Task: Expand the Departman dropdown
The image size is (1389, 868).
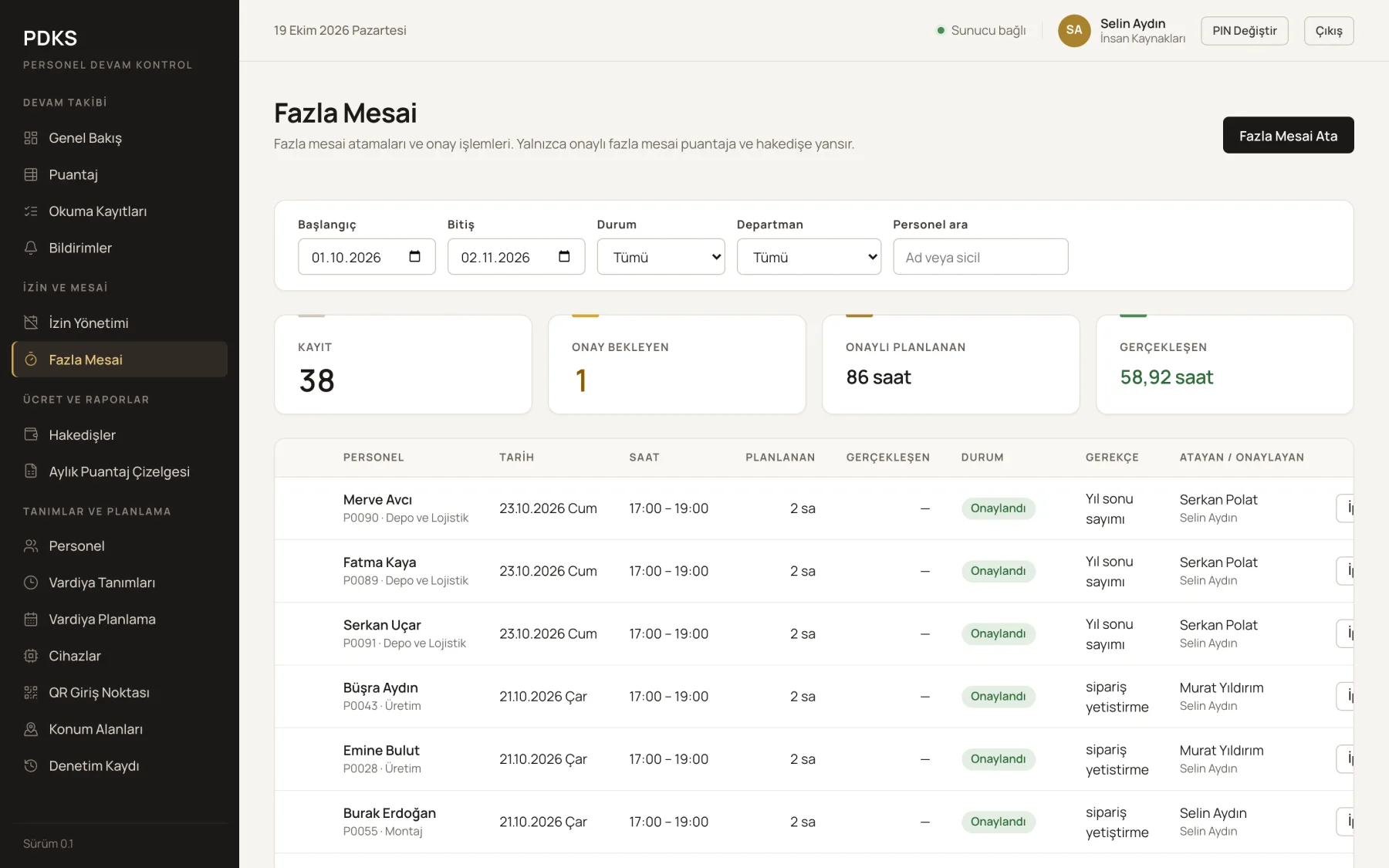Action: point(809,257)
